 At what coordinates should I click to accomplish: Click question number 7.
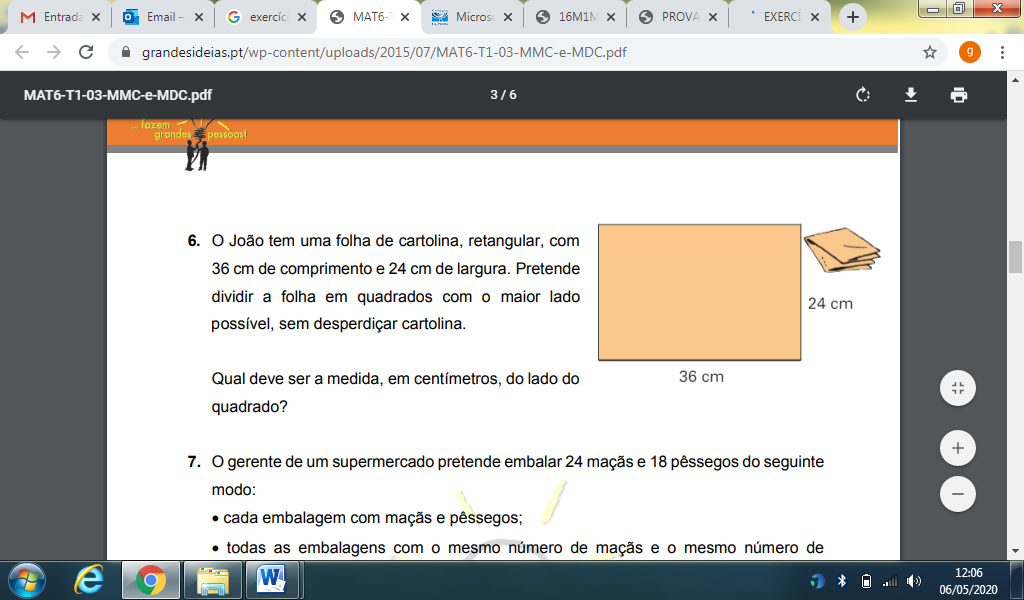(194, 462)
